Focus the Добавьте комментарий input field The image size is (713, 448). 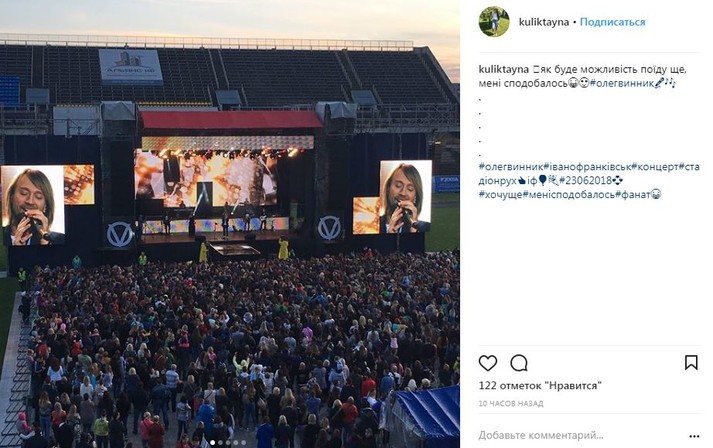(577, 435)
